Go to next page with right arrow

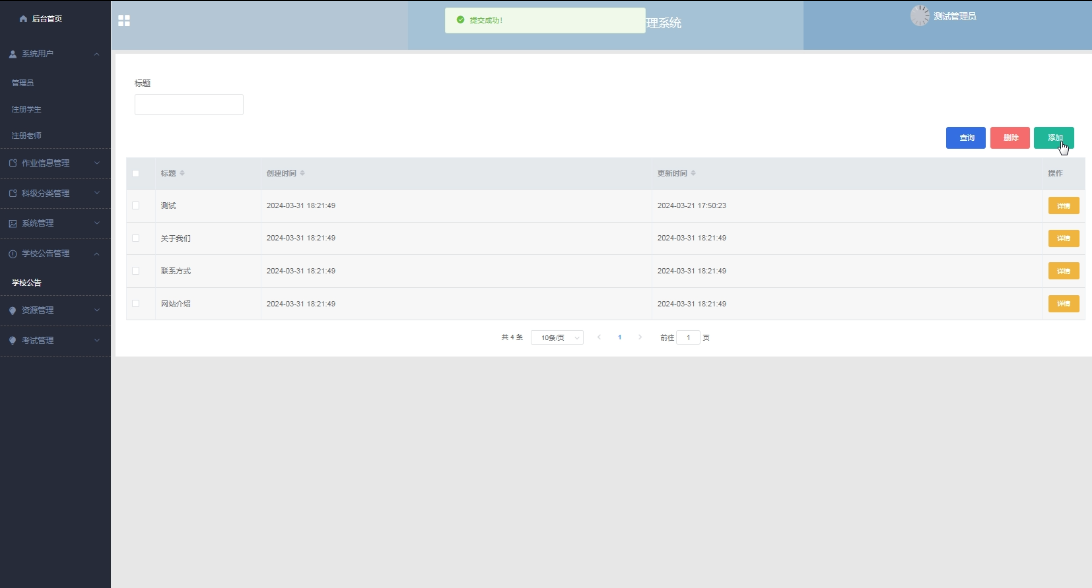coord(640,337)
